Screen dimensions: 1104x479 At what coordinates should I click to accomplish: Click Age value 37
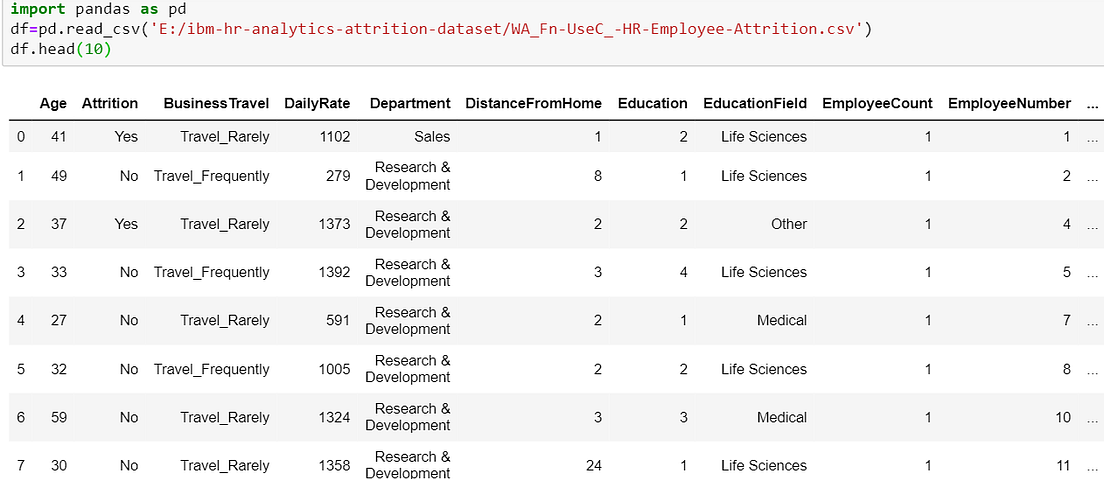[59, 224]
